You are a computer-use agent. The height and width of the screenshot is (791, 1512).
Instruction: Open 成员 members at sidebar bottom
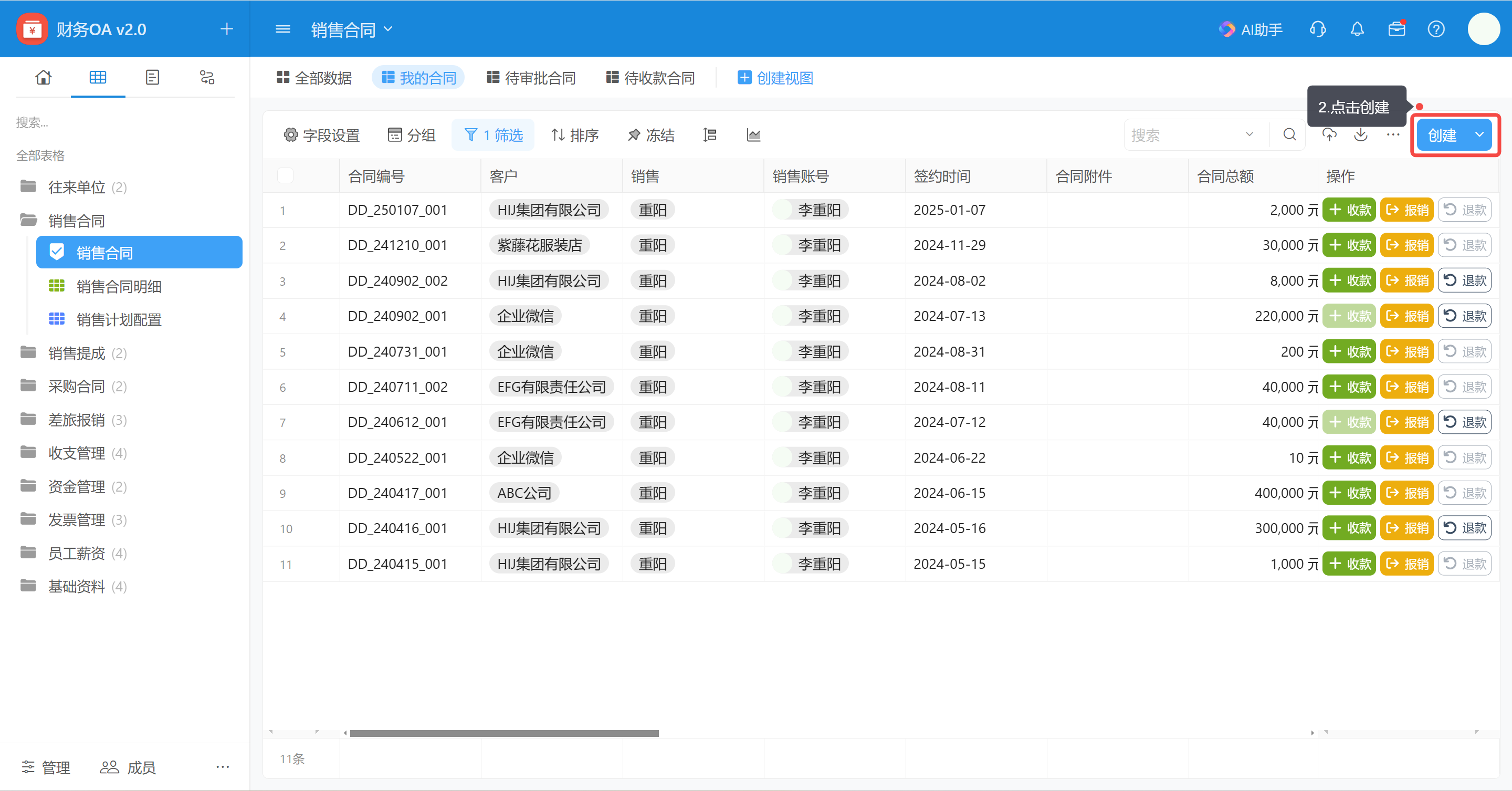tap(128, 767)
